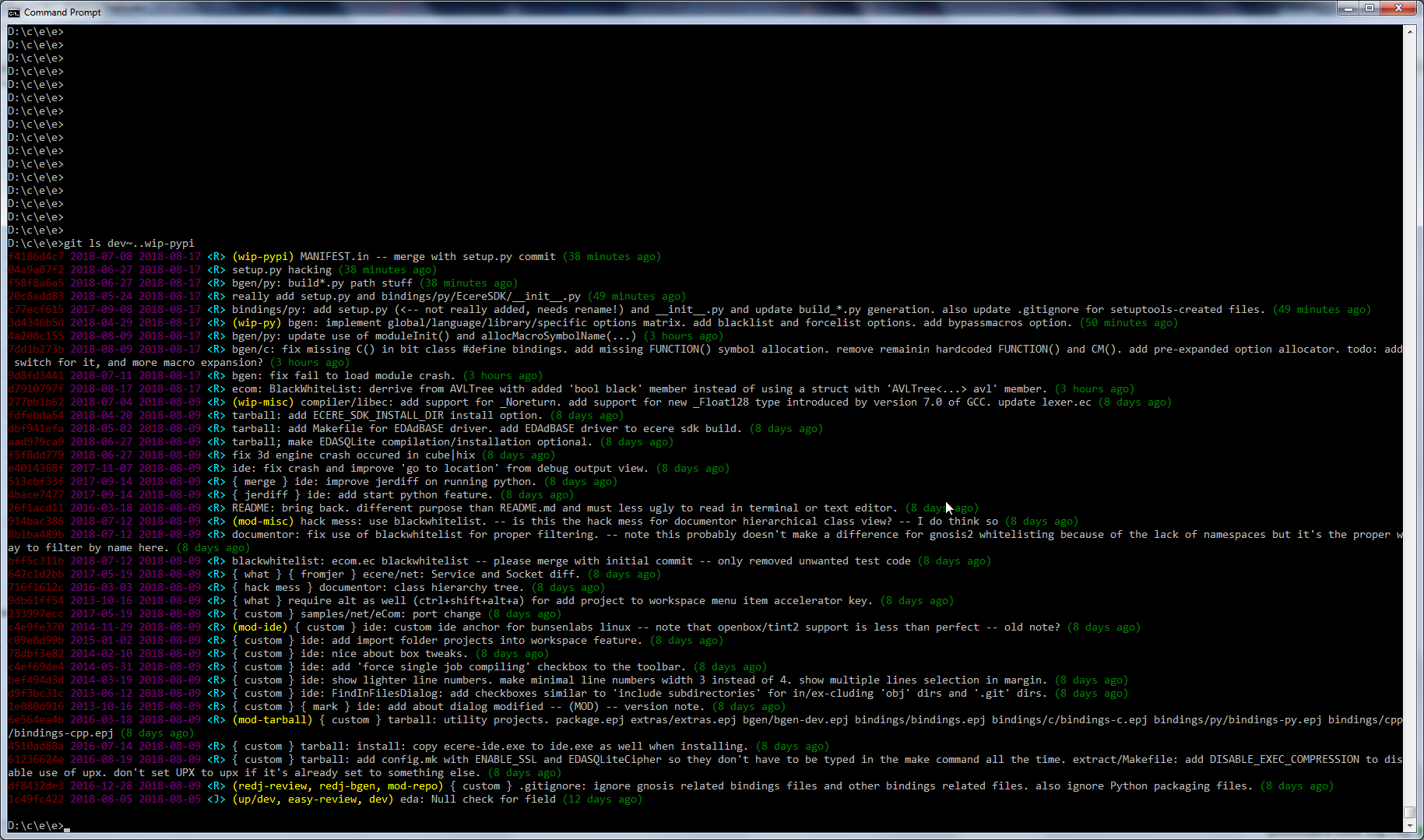The height and width of the screenshot is (840, 1424).
Task: Click the "(50 minutes ago)" timestamp
Action: tap(1129, 322)
